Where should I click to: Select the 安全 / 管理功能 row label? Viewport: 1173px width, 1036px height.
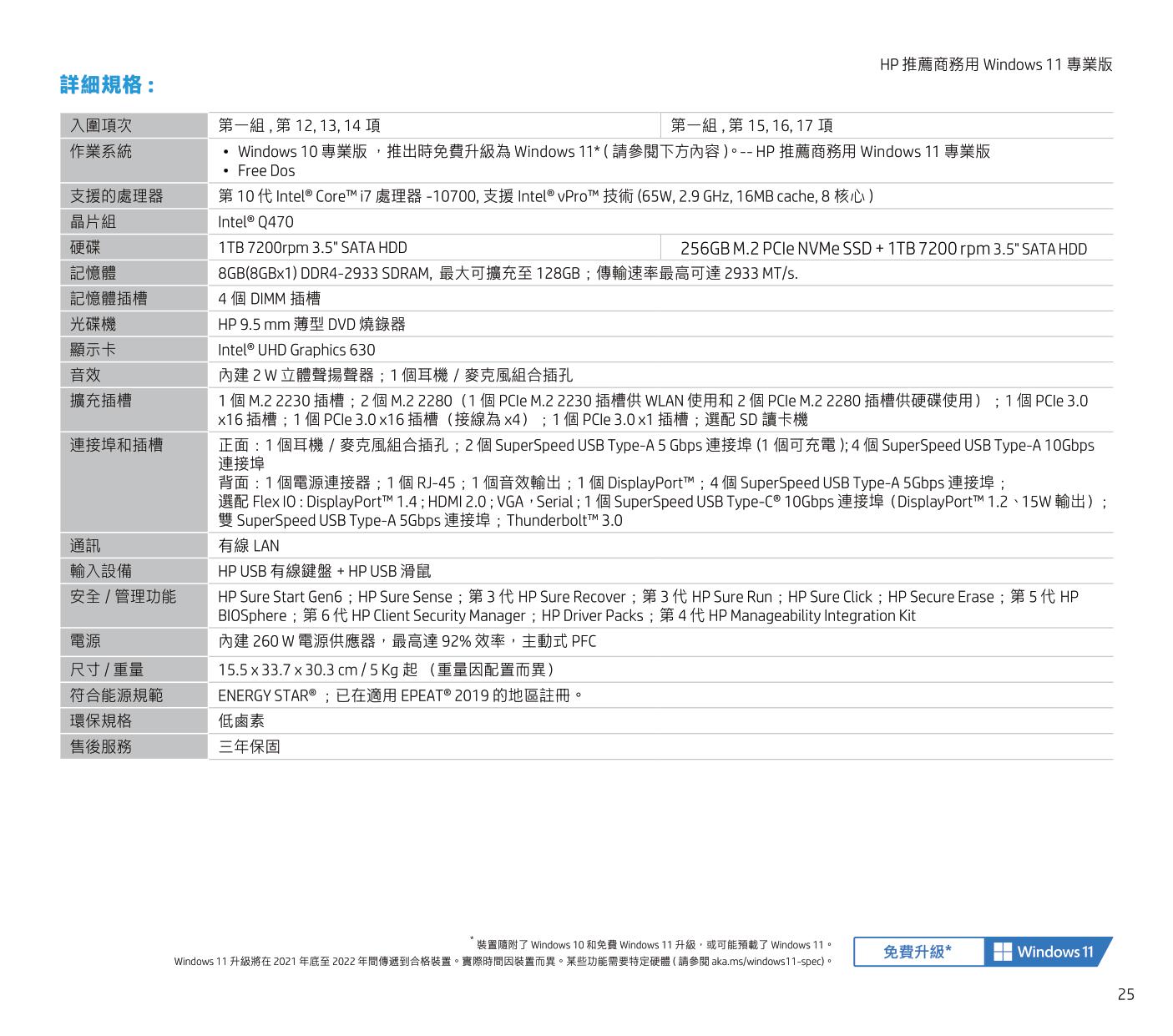coord(124,597)
